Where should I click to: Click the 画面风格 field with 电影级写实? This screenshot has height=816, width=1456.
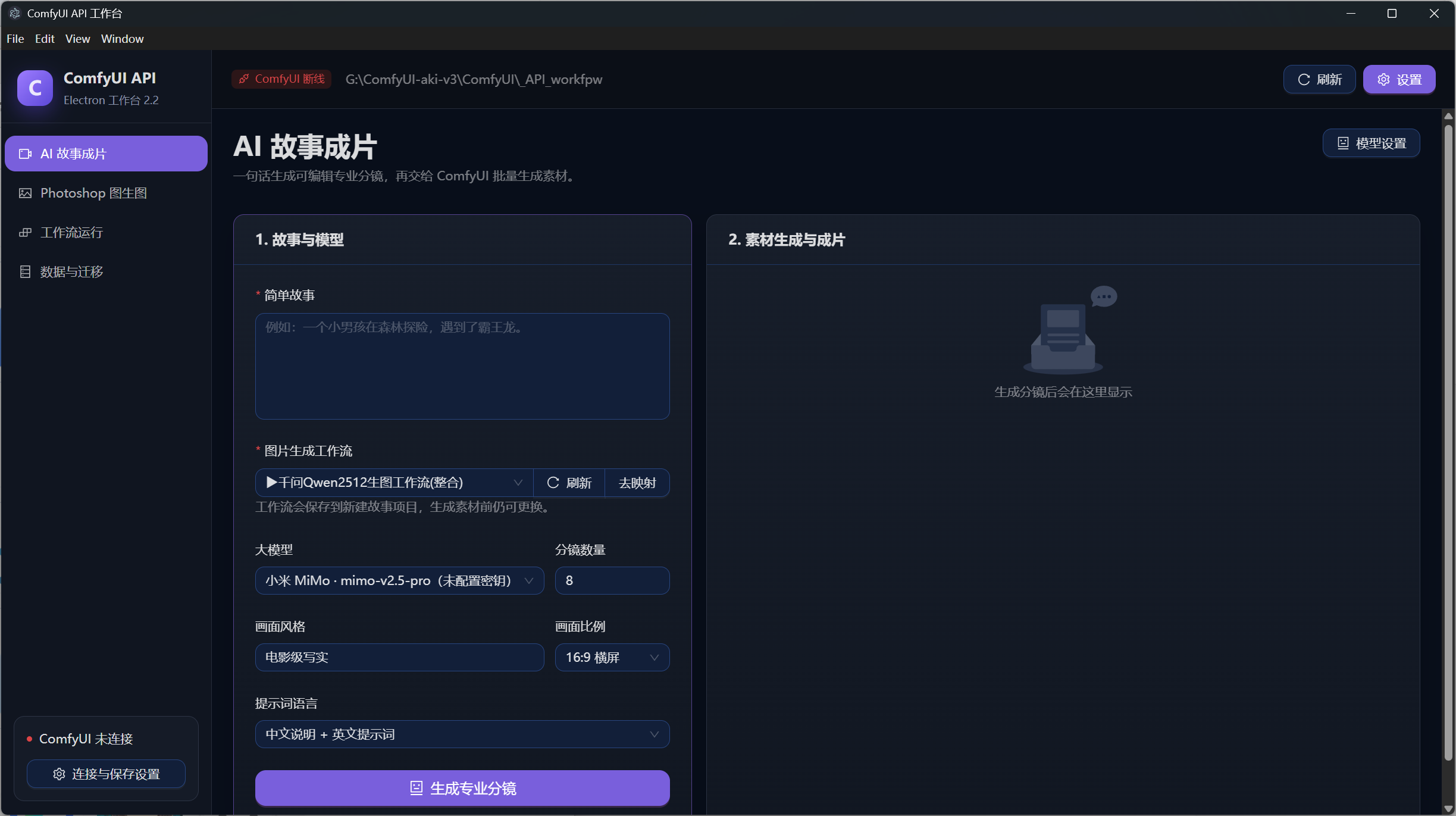[x=400, y=658]
